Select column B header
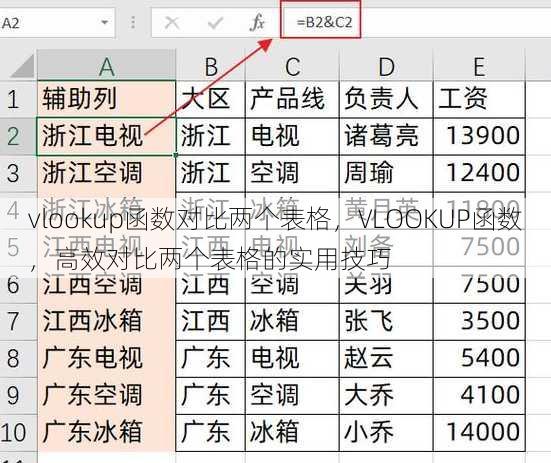 point(210,66)
